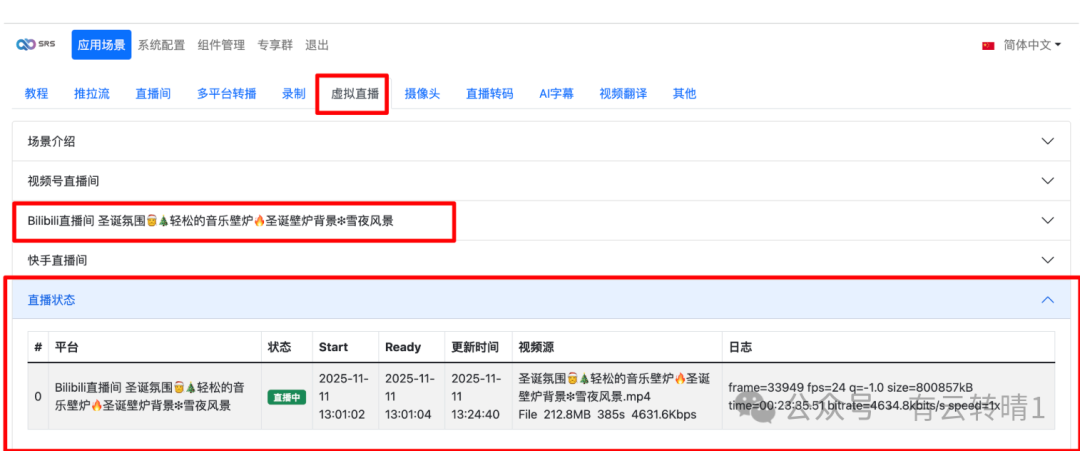This screenshot has width=1080, height=451.
Task: Switch to the 直播转码 tab
Action: [x=490, y=94]
